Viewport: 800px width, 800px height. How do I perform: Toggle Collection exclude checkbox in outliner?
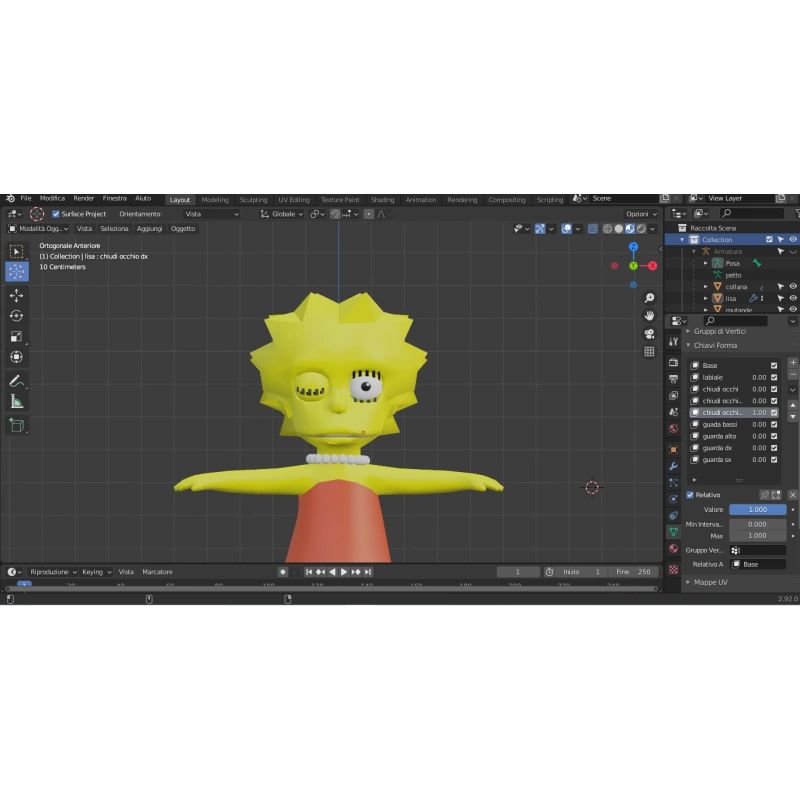coord(769,239)
